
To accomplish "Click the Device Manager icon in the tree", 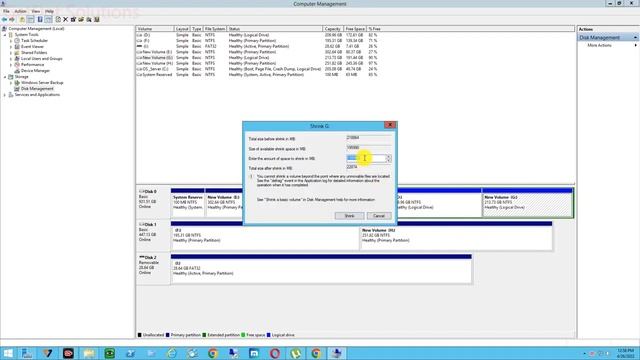I will point(17,71).
